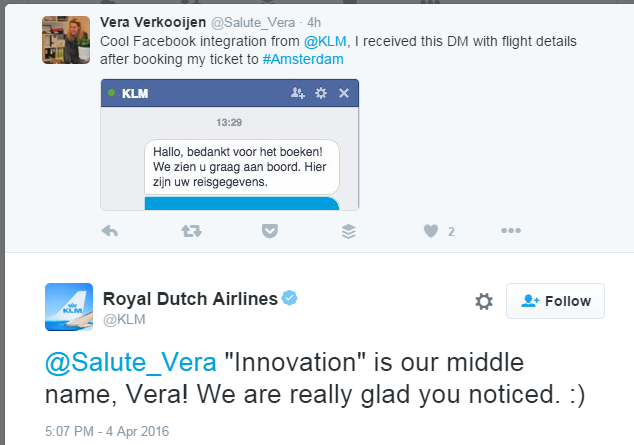634x445 pixels.
Task: Click the Buffer stack icon
Action: pyautogui.click(x=348, y=231)
